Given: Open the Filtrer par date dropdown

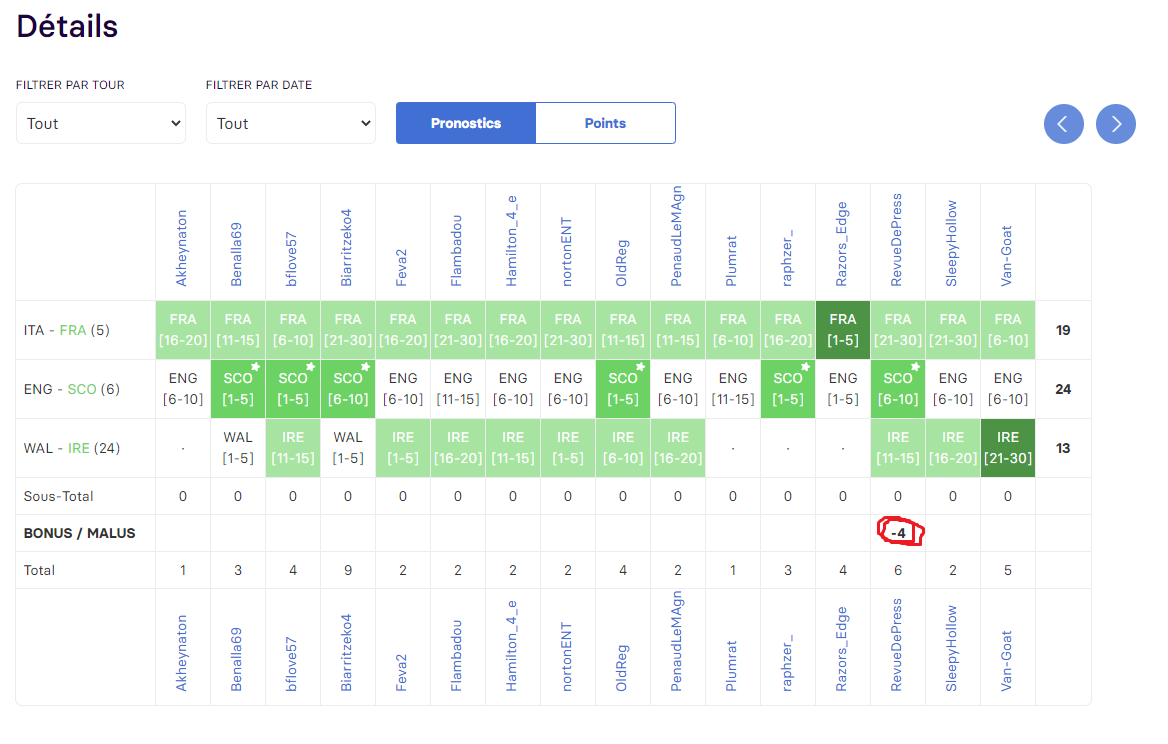Looking at the screenshot, I should (291, 123).
